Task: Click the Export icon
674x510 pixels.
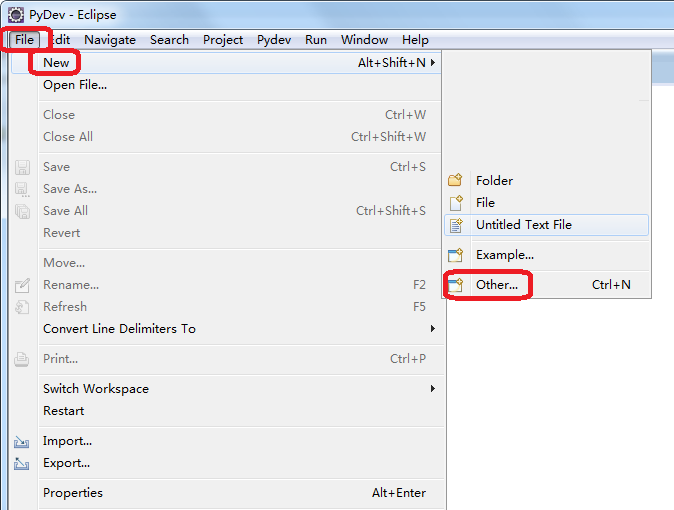Action: click(21, 464)
